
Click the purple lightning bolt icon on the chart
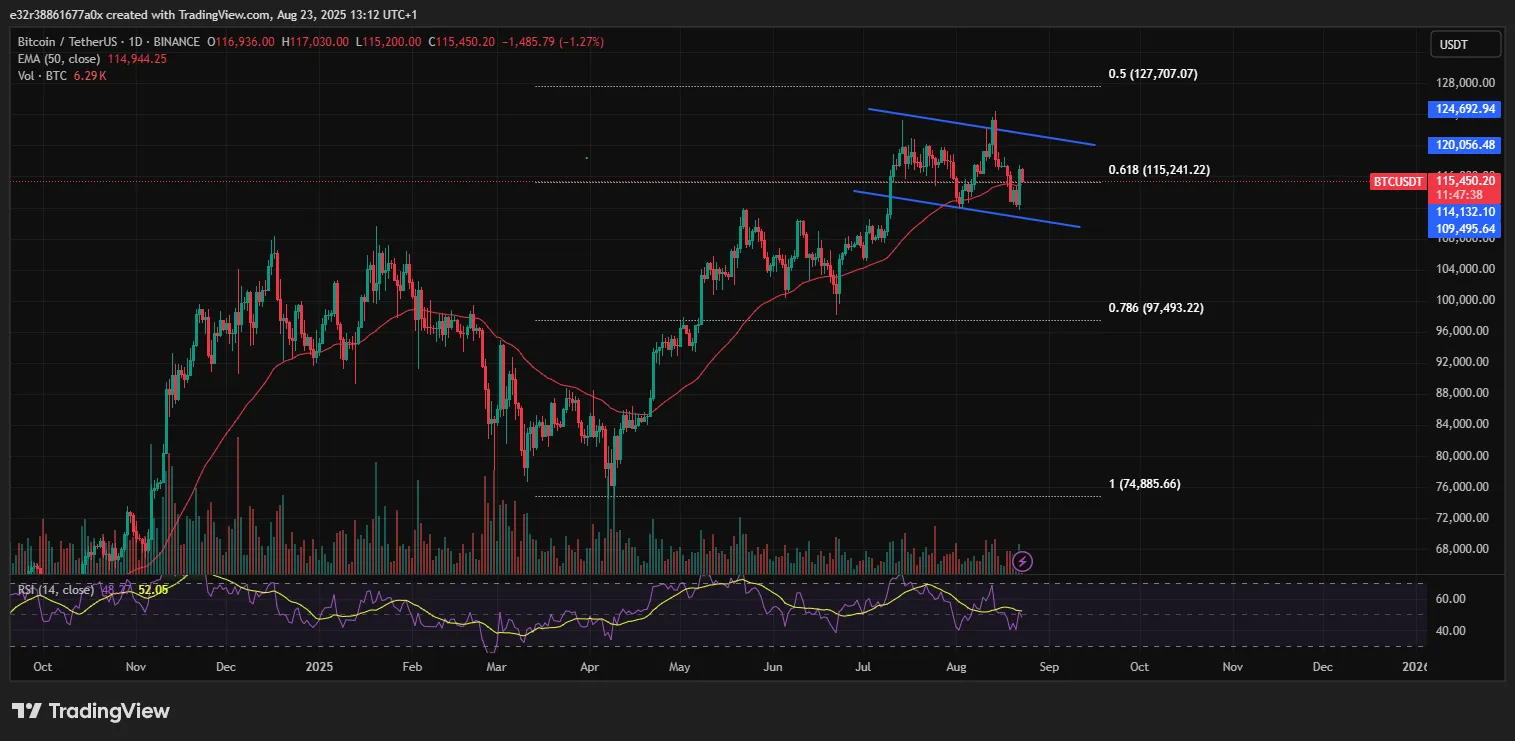click(1021, 561)
